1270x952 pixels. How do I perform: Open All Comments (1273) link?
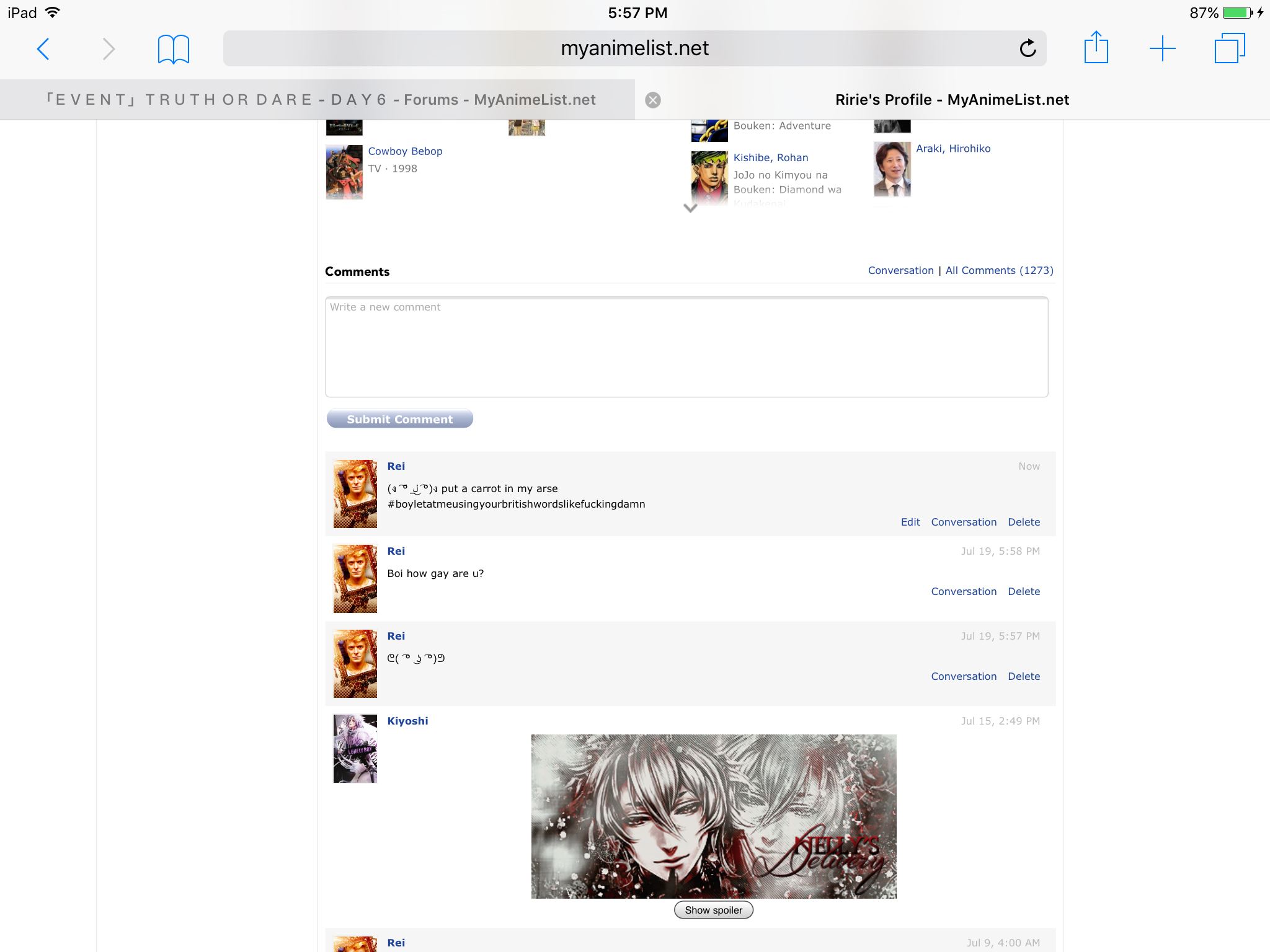[x=999, y=270]
